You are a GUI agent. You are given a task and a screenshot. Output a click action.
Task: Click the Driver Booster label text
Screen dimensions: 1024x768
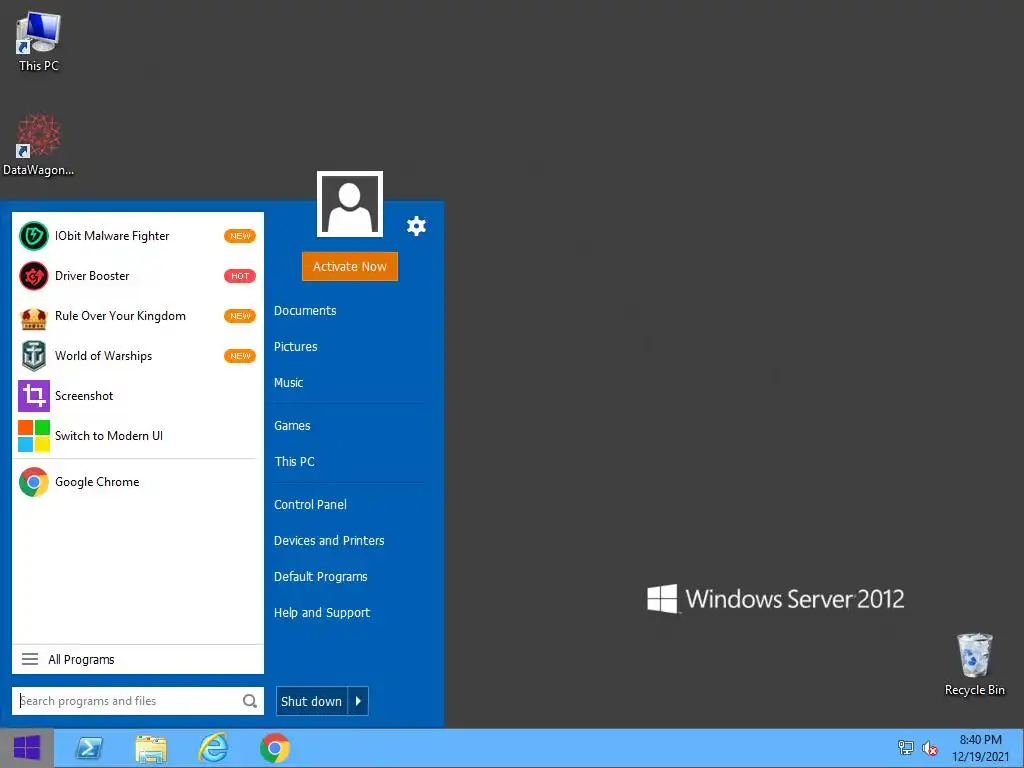[92, 276]
